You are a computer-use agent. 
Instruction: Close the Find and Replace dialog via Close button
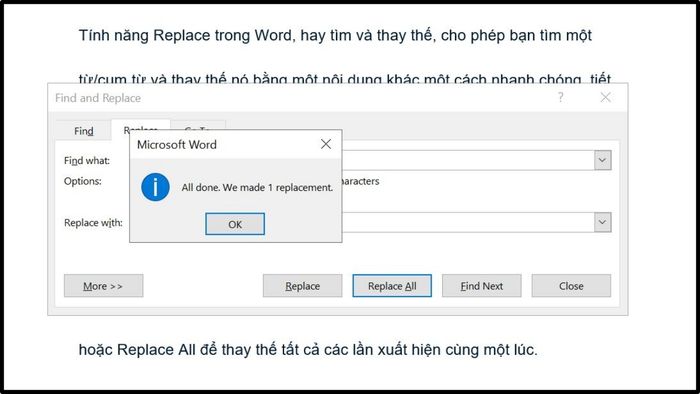point(571,286)
